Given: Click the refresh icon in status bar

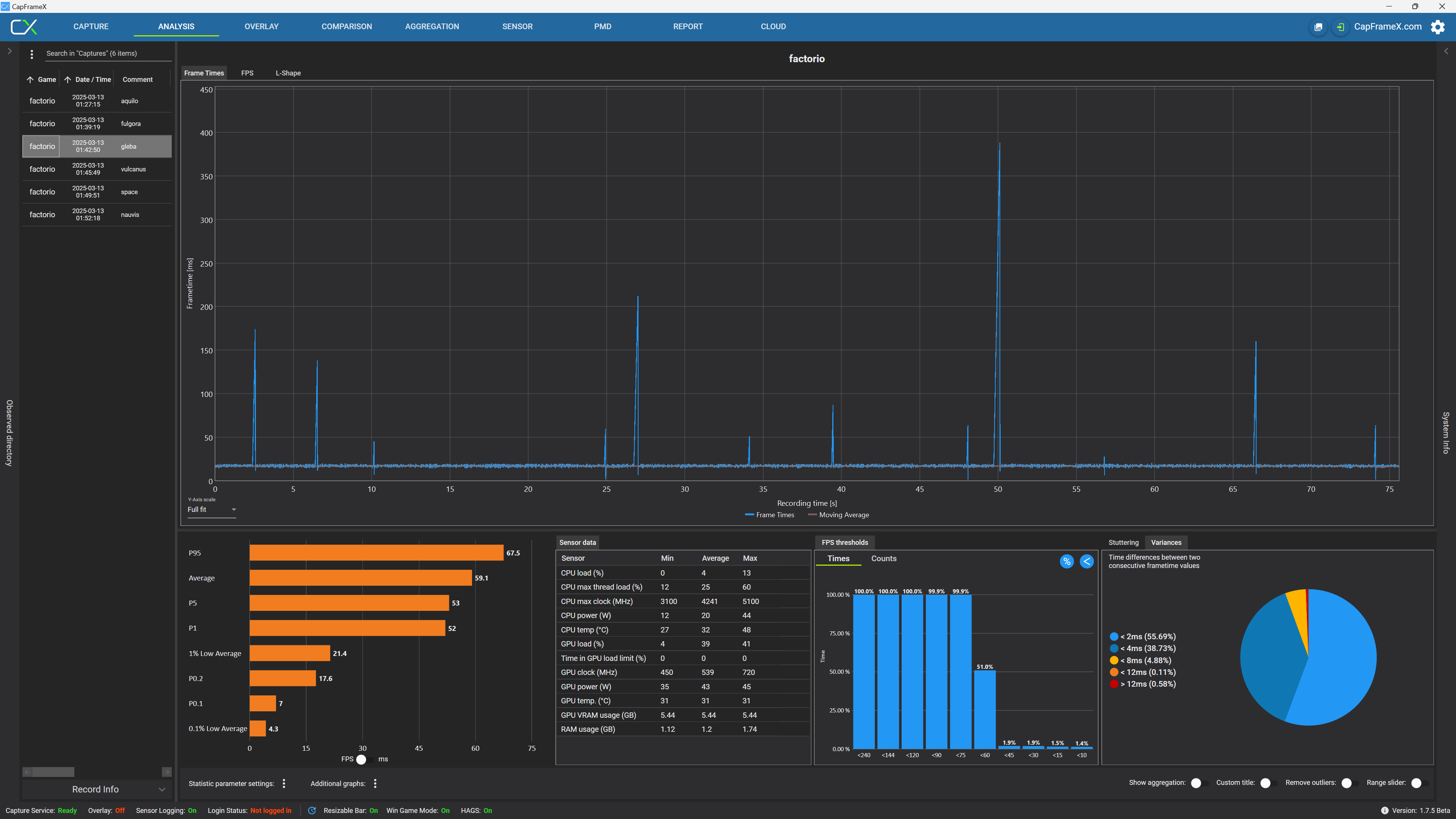Looking at the screenshot, I should tap(312, 811).
